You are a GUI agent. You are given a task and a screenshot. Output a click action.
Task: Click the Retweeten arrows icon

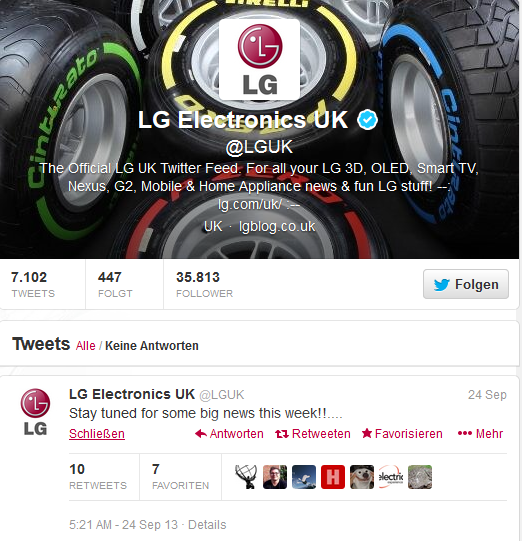point(282,434)
